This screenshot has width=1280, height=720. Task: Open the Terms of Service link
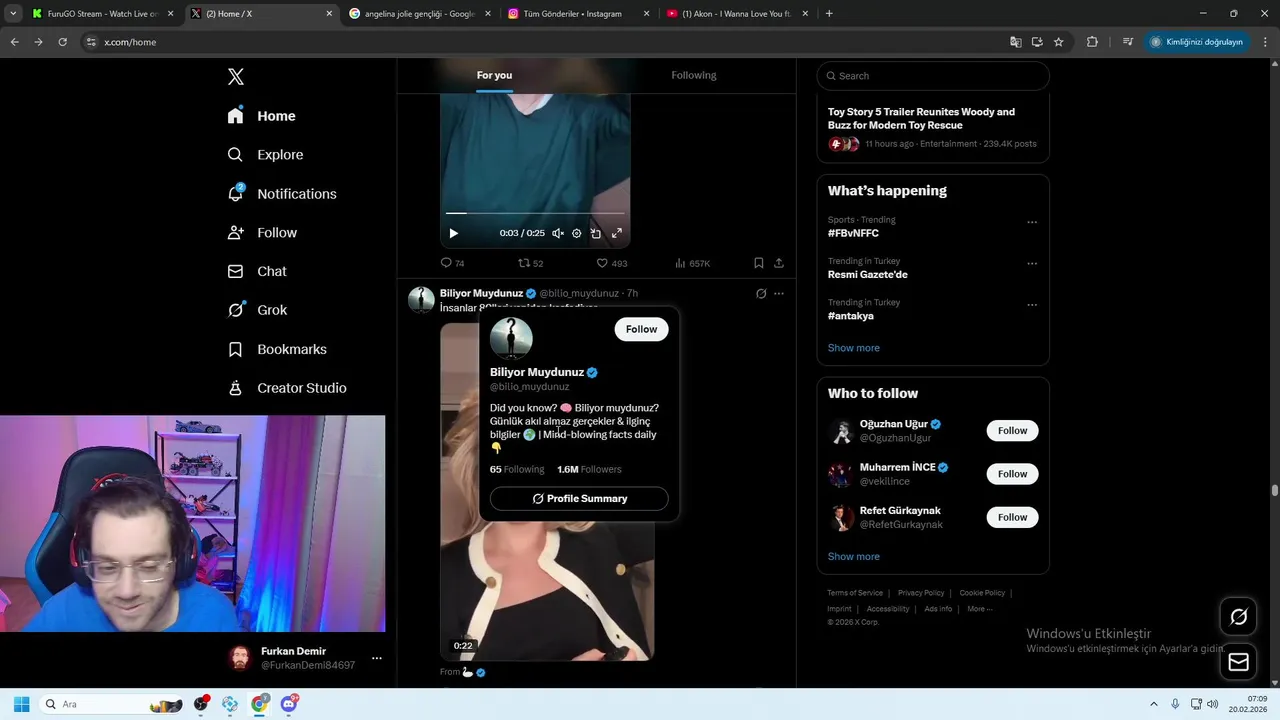855,593
